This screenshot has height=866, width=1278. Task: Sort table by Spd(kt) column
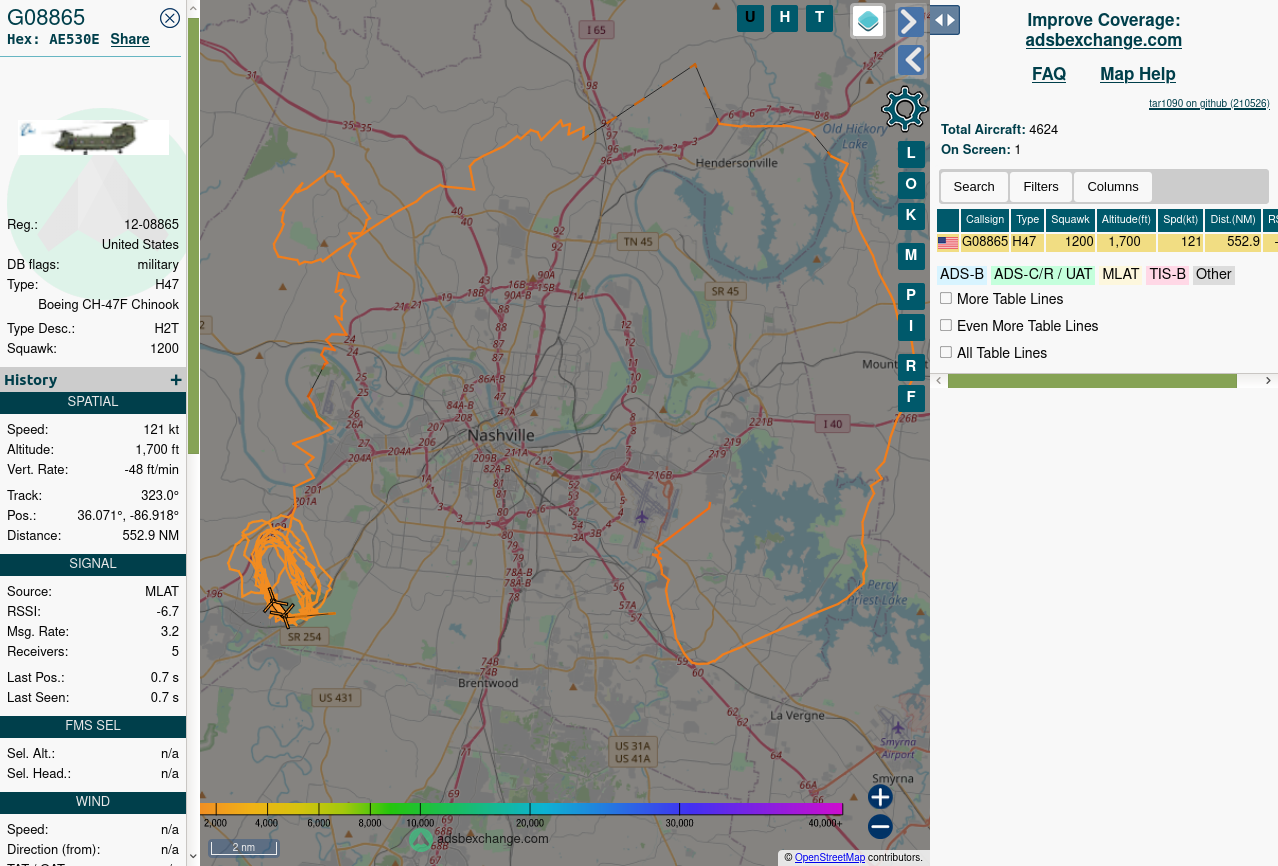pos(1180,220)
